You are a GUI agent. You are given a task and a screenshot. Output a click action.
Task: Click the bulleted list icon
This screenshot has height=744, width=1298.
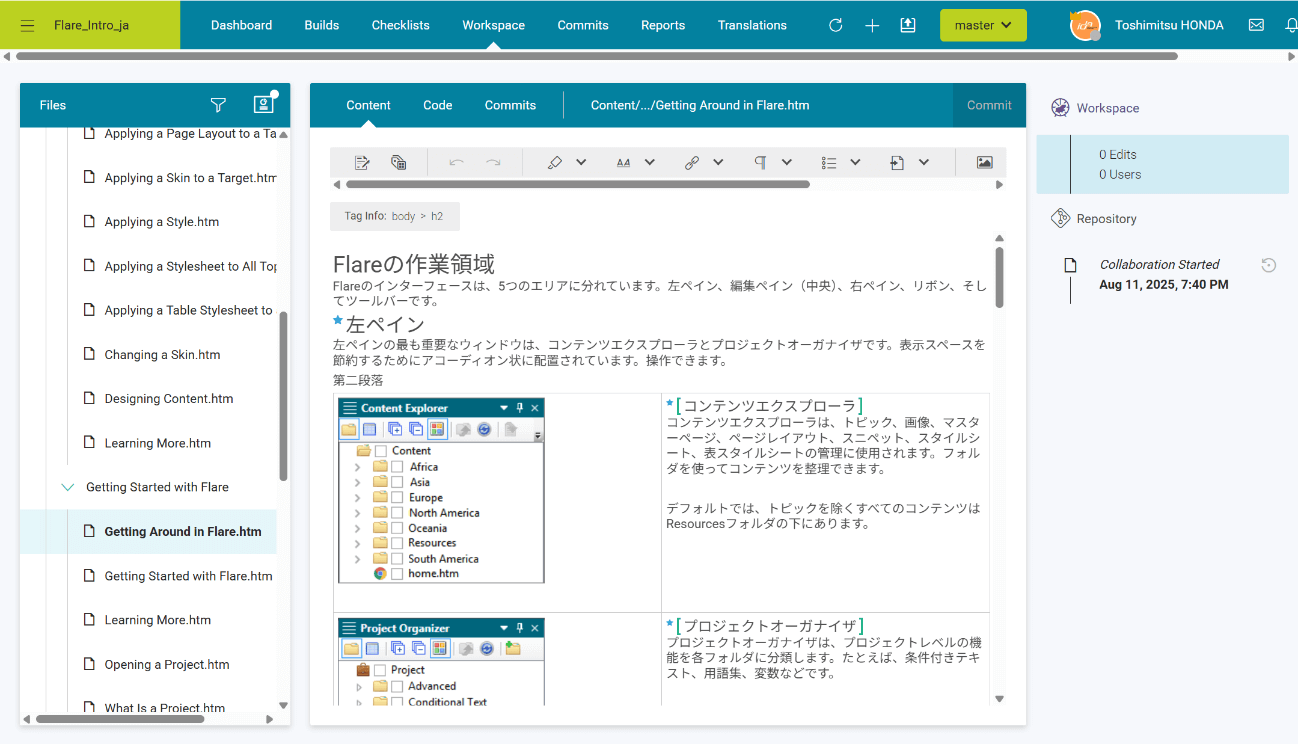click(x=828, y=162)
